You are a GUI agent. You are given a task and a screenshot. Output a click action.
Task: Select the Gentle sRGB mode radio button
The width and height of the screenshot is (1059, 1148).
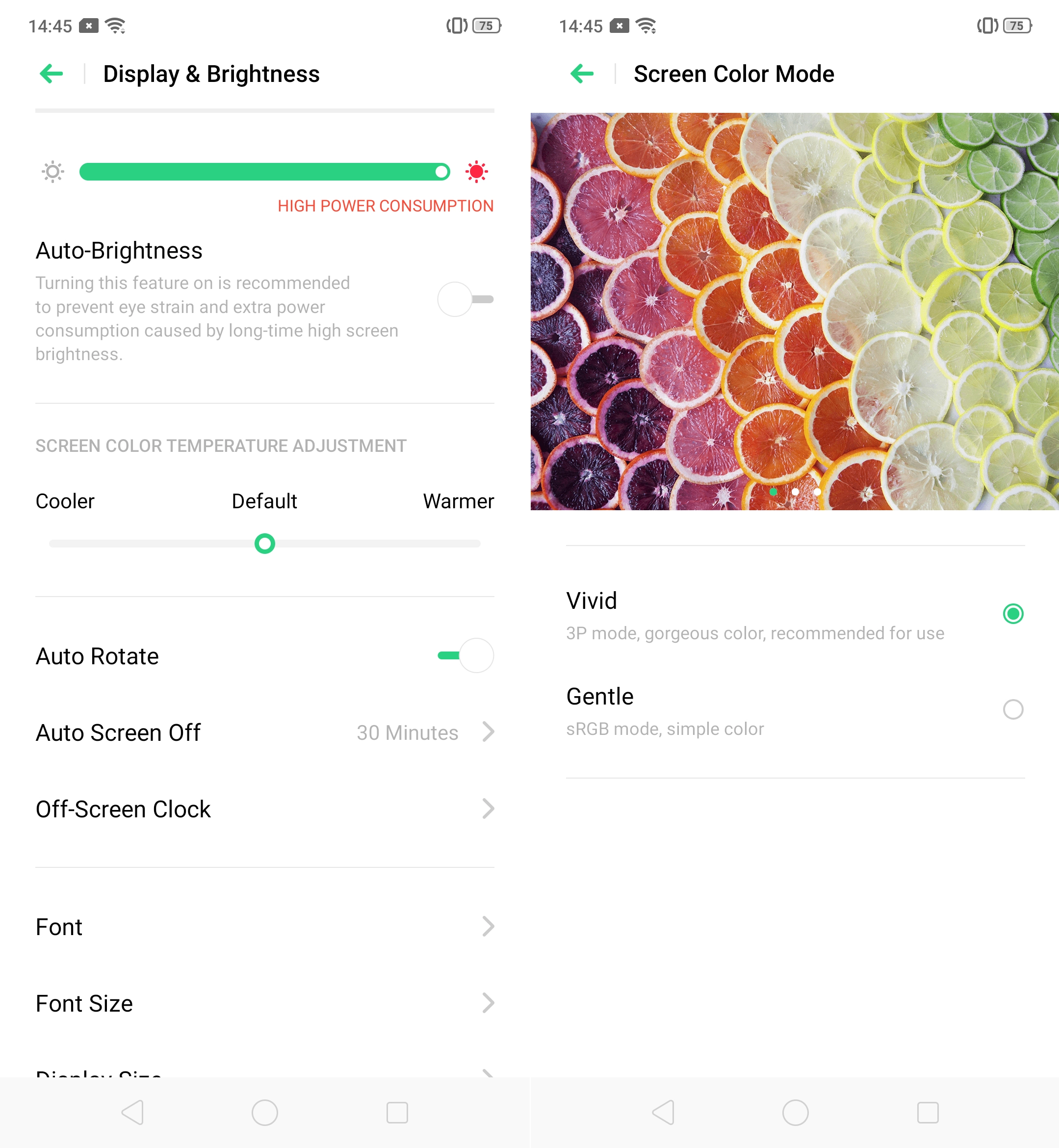click(x=1012, y=709)
